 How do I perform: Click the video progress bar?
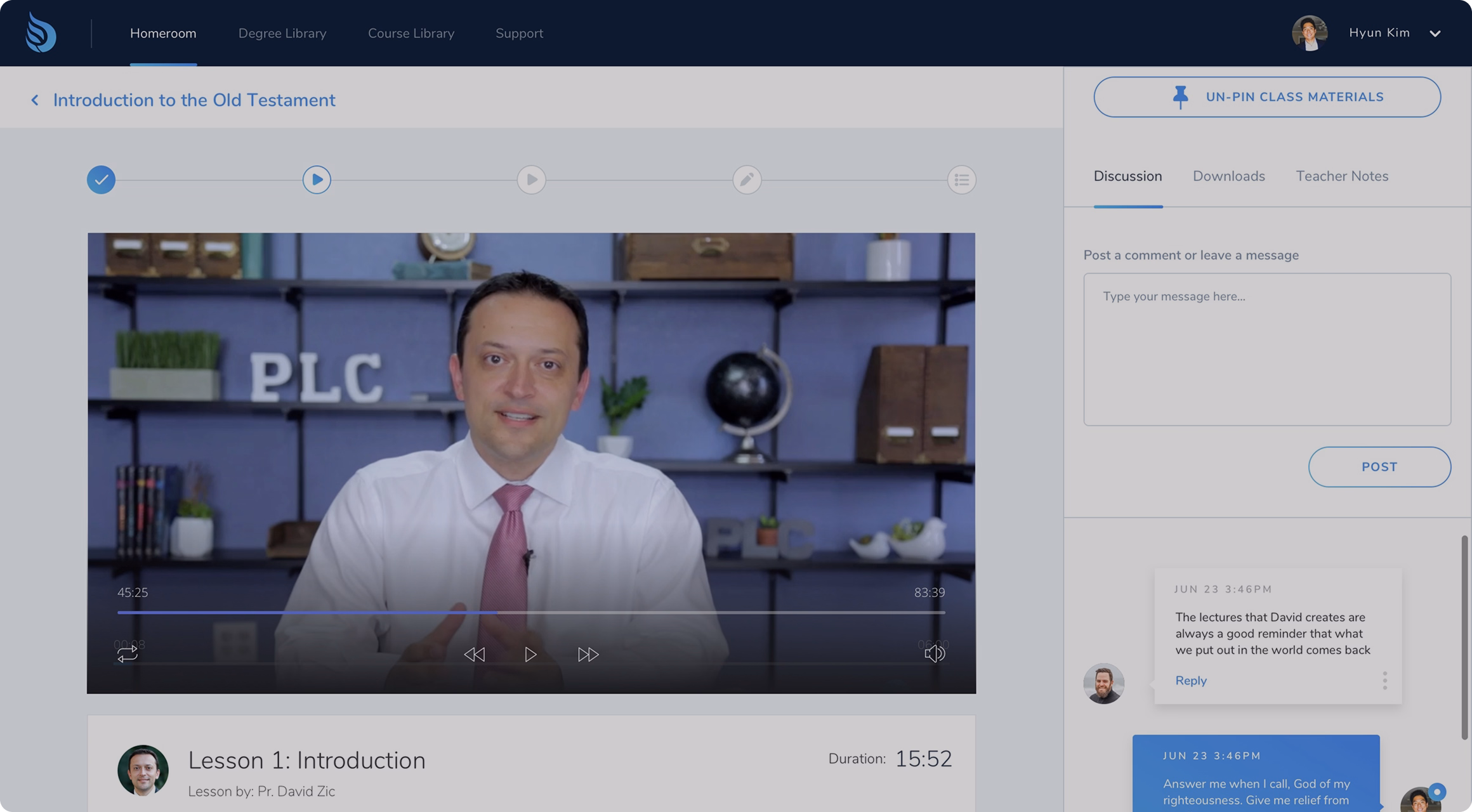tap(531, 612)
